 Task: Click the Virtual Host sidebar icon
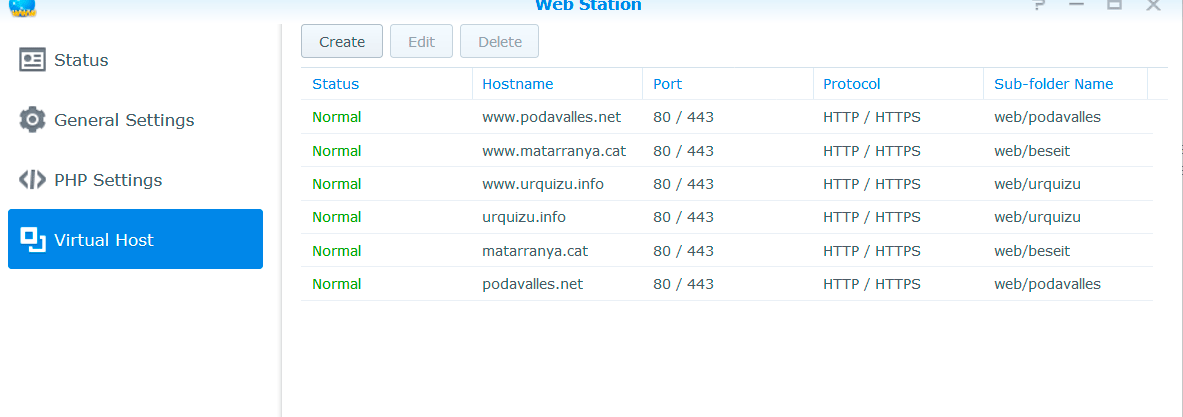[x=33, y=239]
